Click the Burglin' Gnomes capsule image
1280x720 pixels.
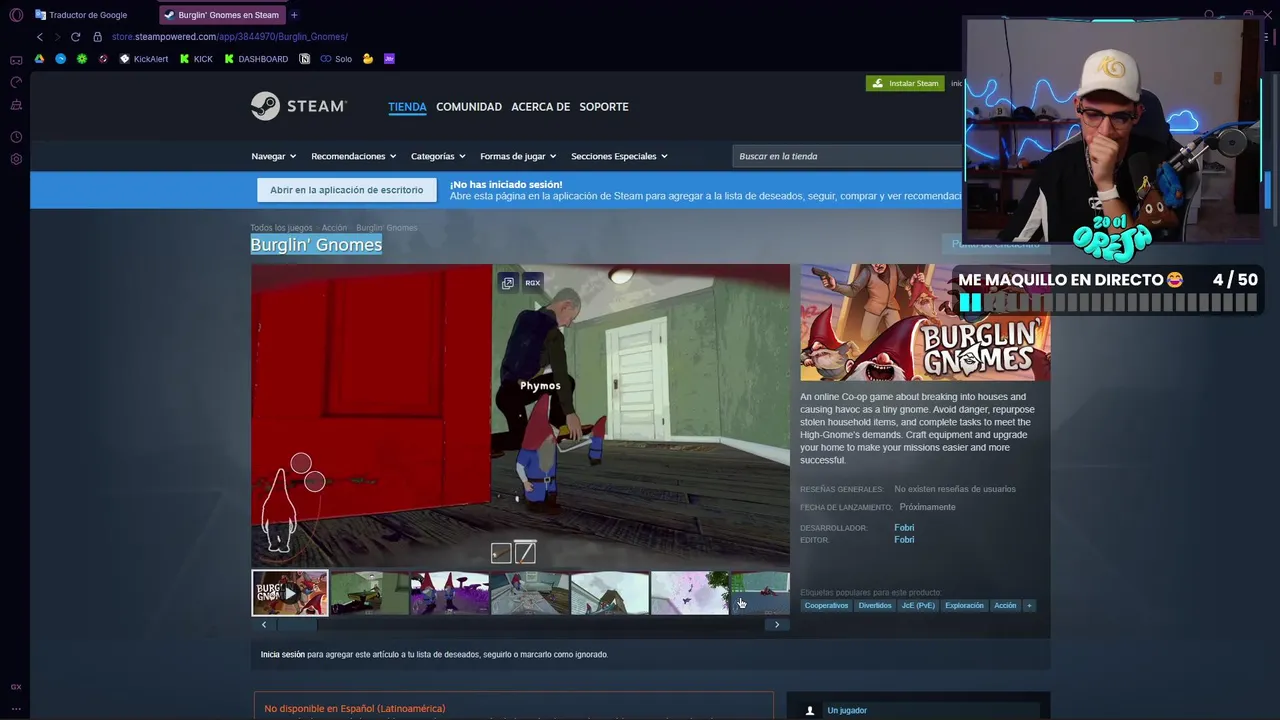coord(925,322)
